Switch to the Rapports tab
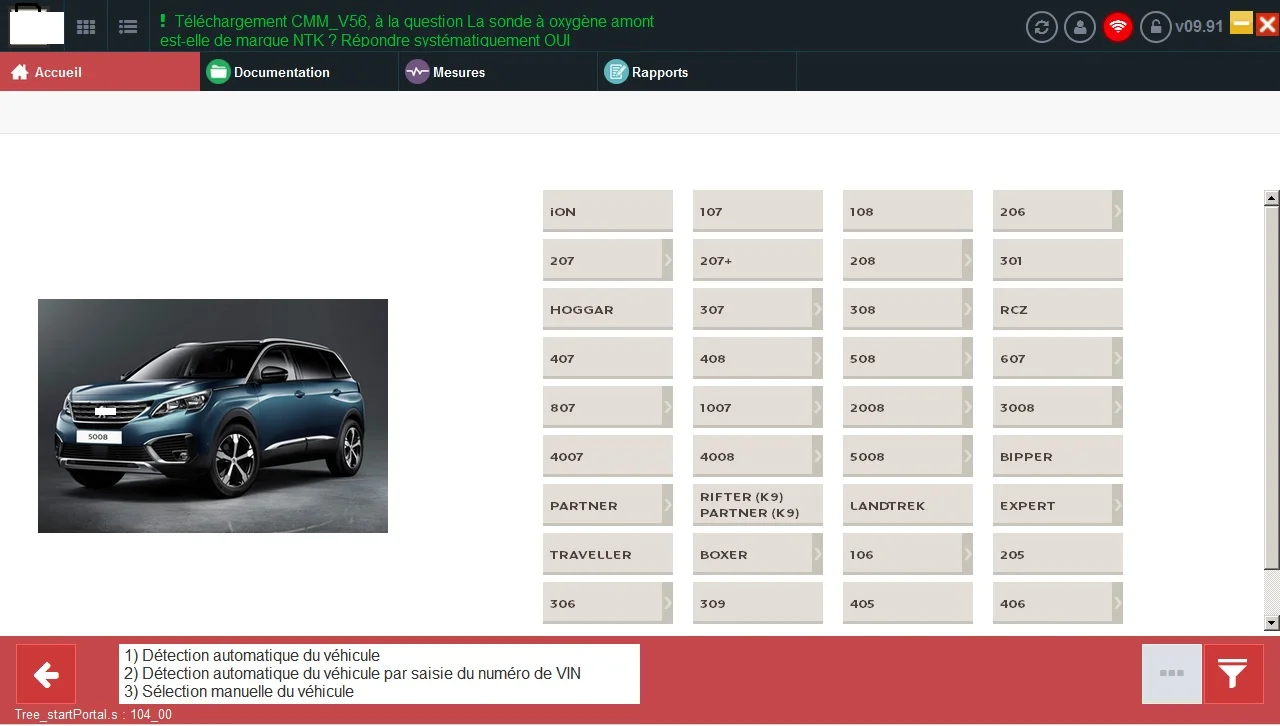Viewport: 1280px width, 726px height. pos(697,72)
